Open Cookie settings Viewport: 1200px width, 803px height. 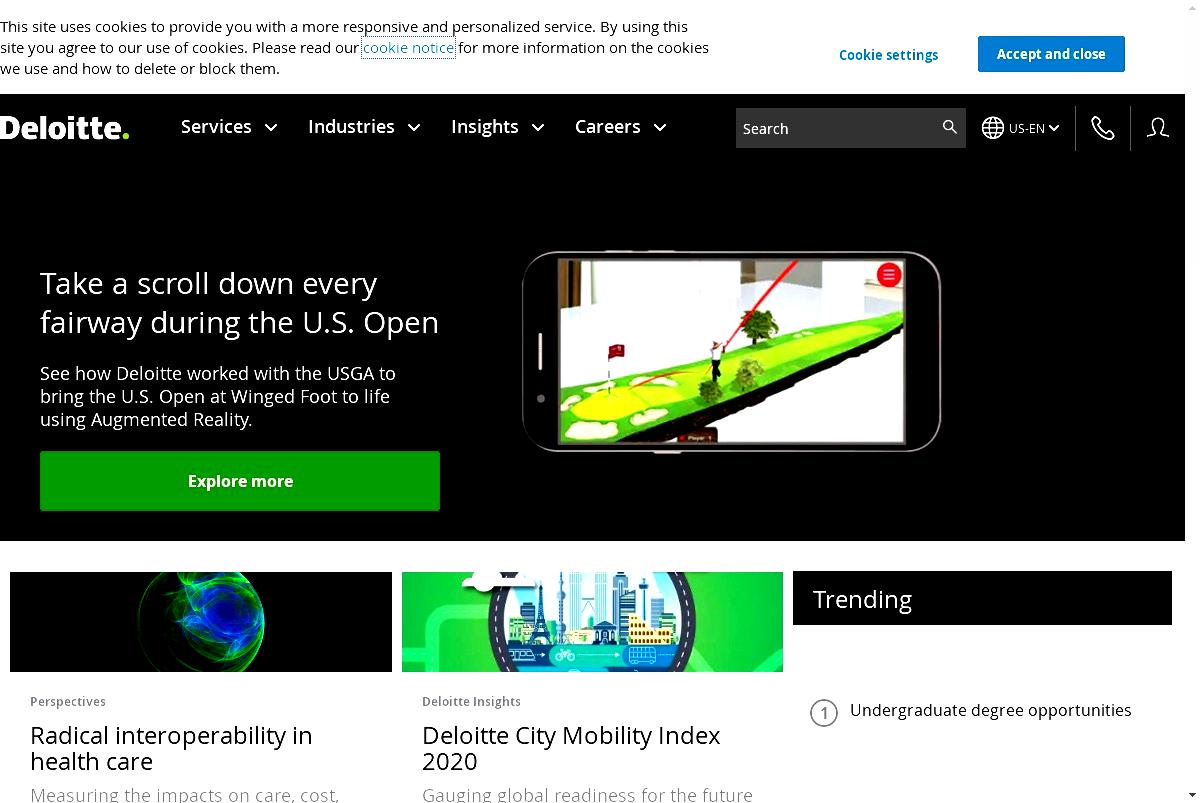888,55
